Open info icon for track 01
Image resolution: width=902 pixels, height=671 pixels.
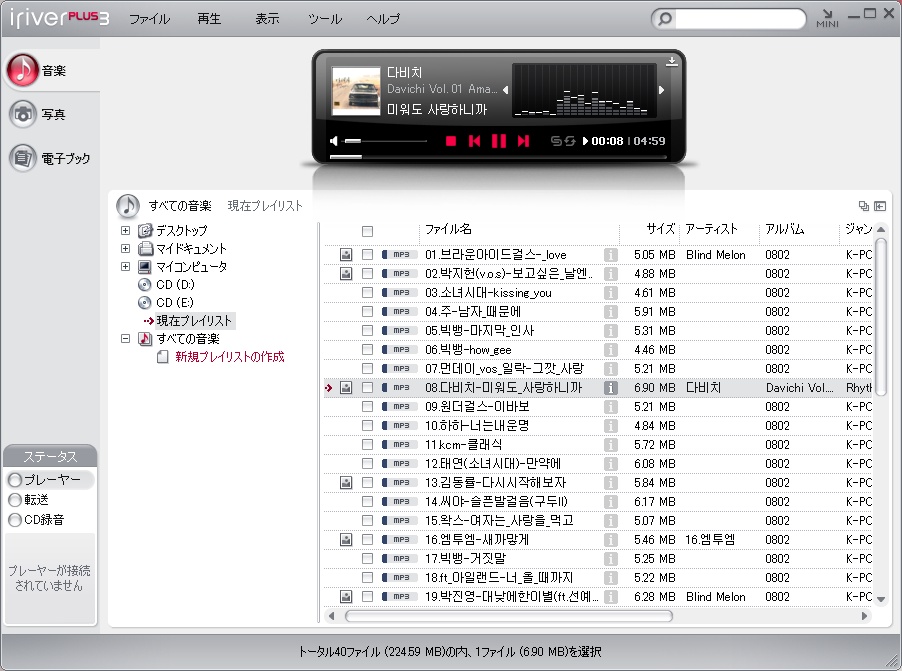point(610,254)
